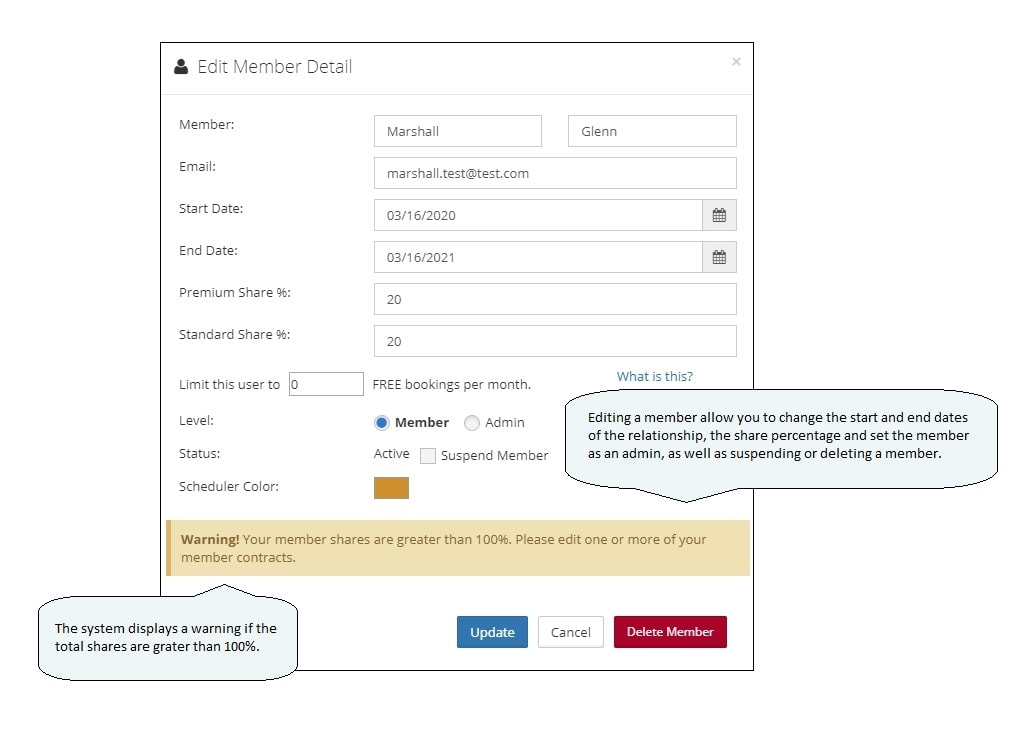
Task: Pick the orange Scheduler Color swatch
Action: pos(391,488)
